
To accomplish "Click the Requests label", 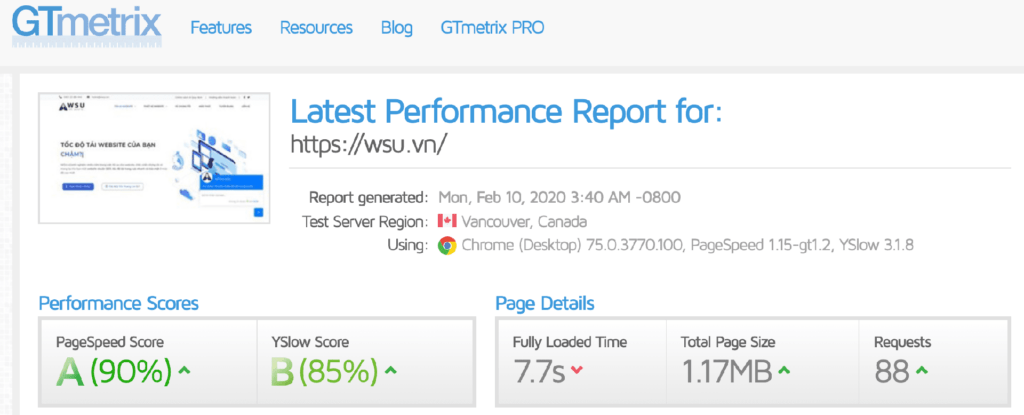I will tap(903, 342).
